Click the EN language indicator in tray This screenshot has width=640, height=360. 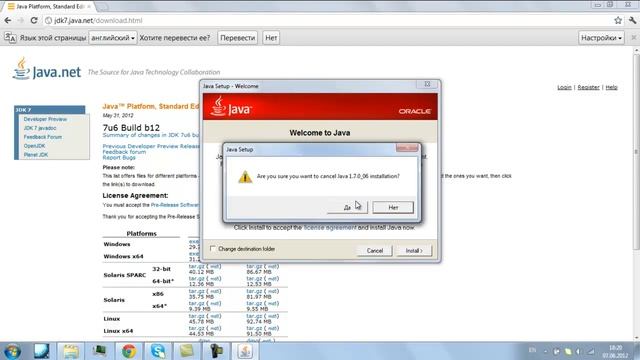click(x=532, y=351)
